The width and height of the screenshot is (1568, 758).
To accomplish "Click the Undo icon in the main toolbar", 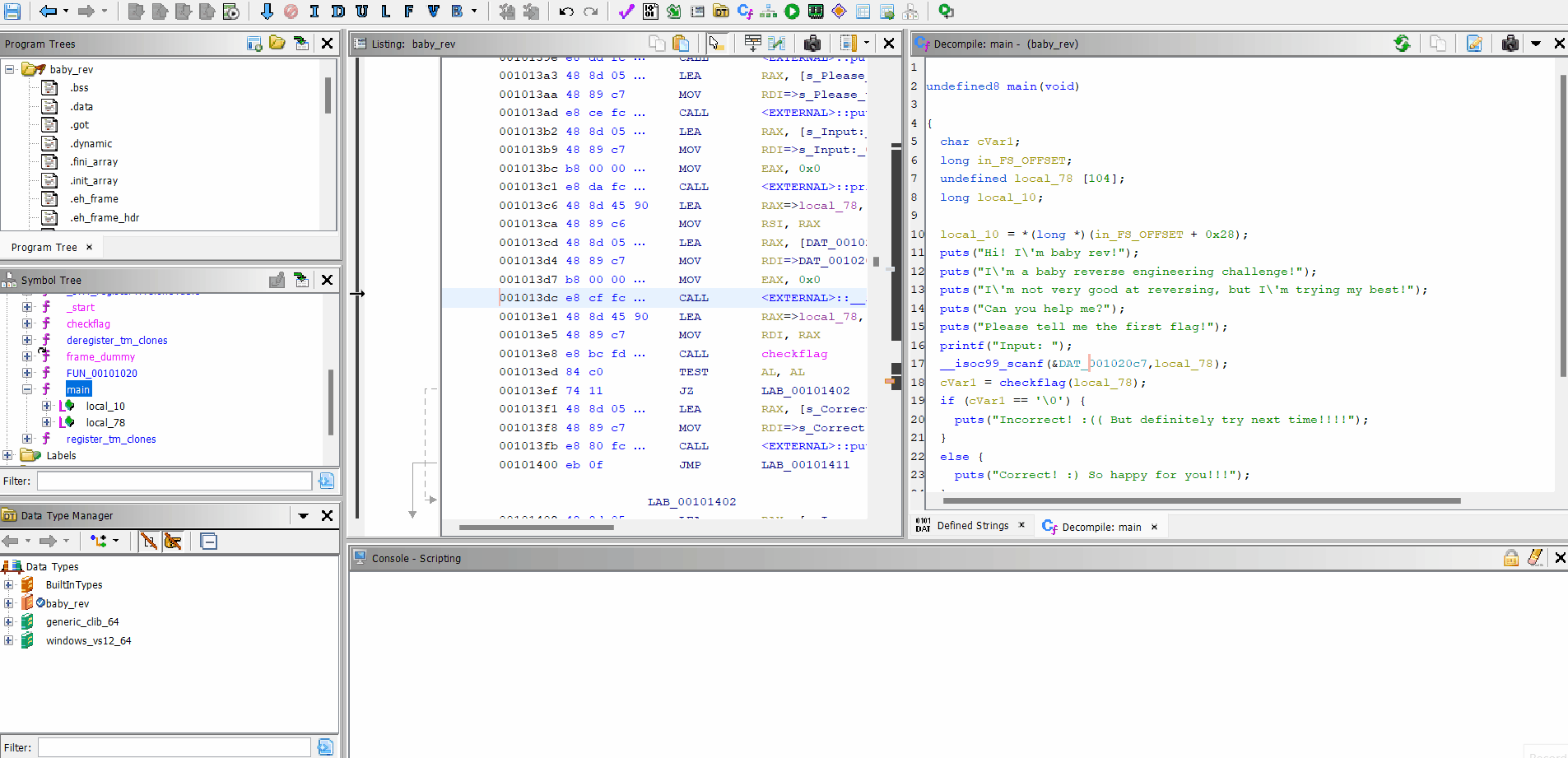I will tap(566, 12).
